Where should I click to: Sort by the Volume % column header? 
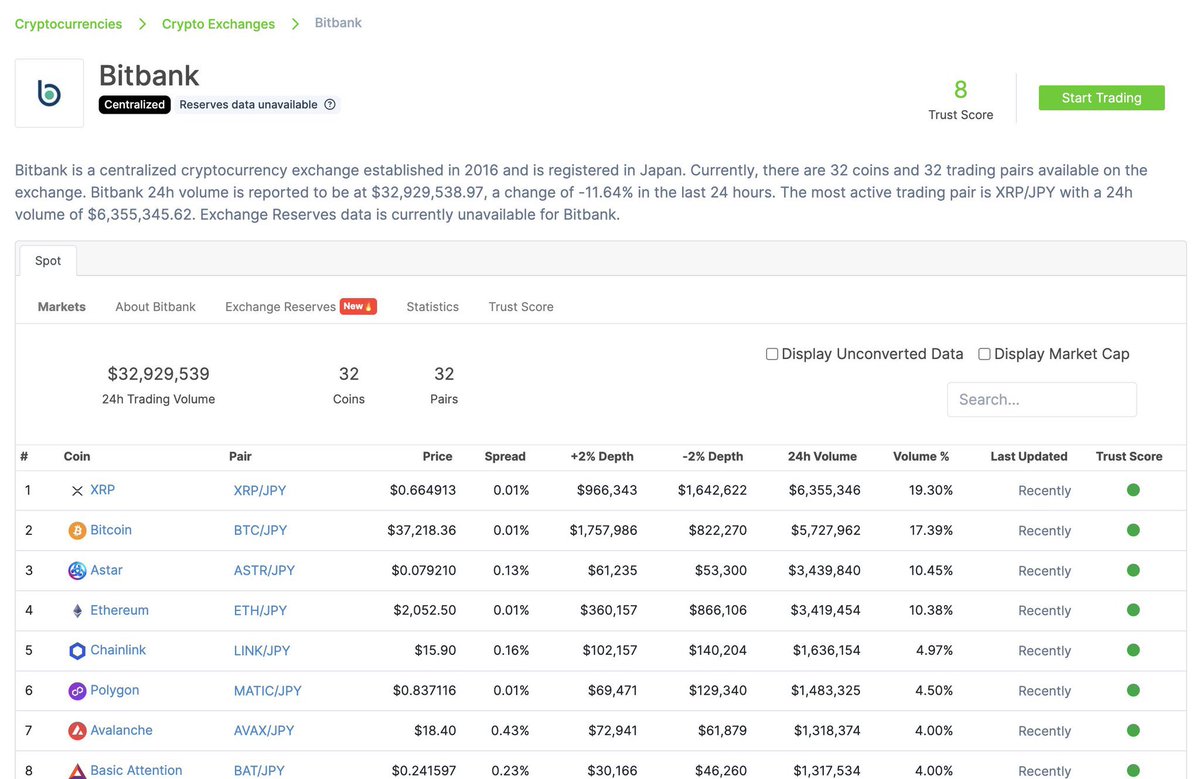tap(921, 456)
